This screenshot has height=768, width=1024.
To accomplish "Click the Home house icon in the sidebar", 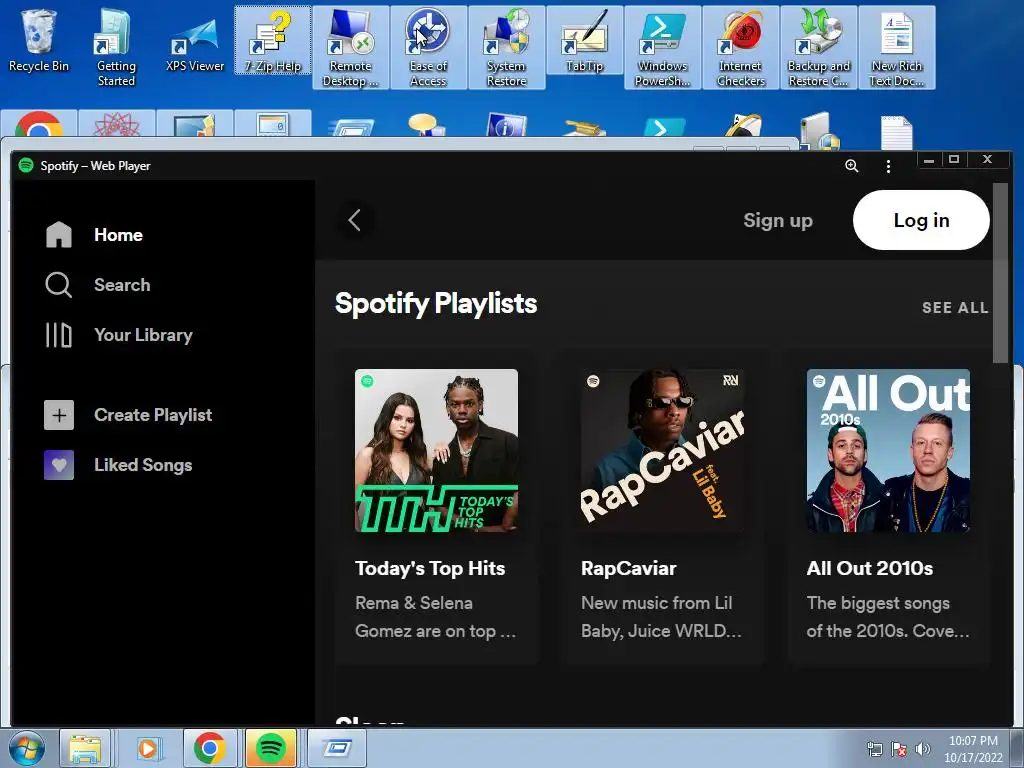I will click(59, 234).
